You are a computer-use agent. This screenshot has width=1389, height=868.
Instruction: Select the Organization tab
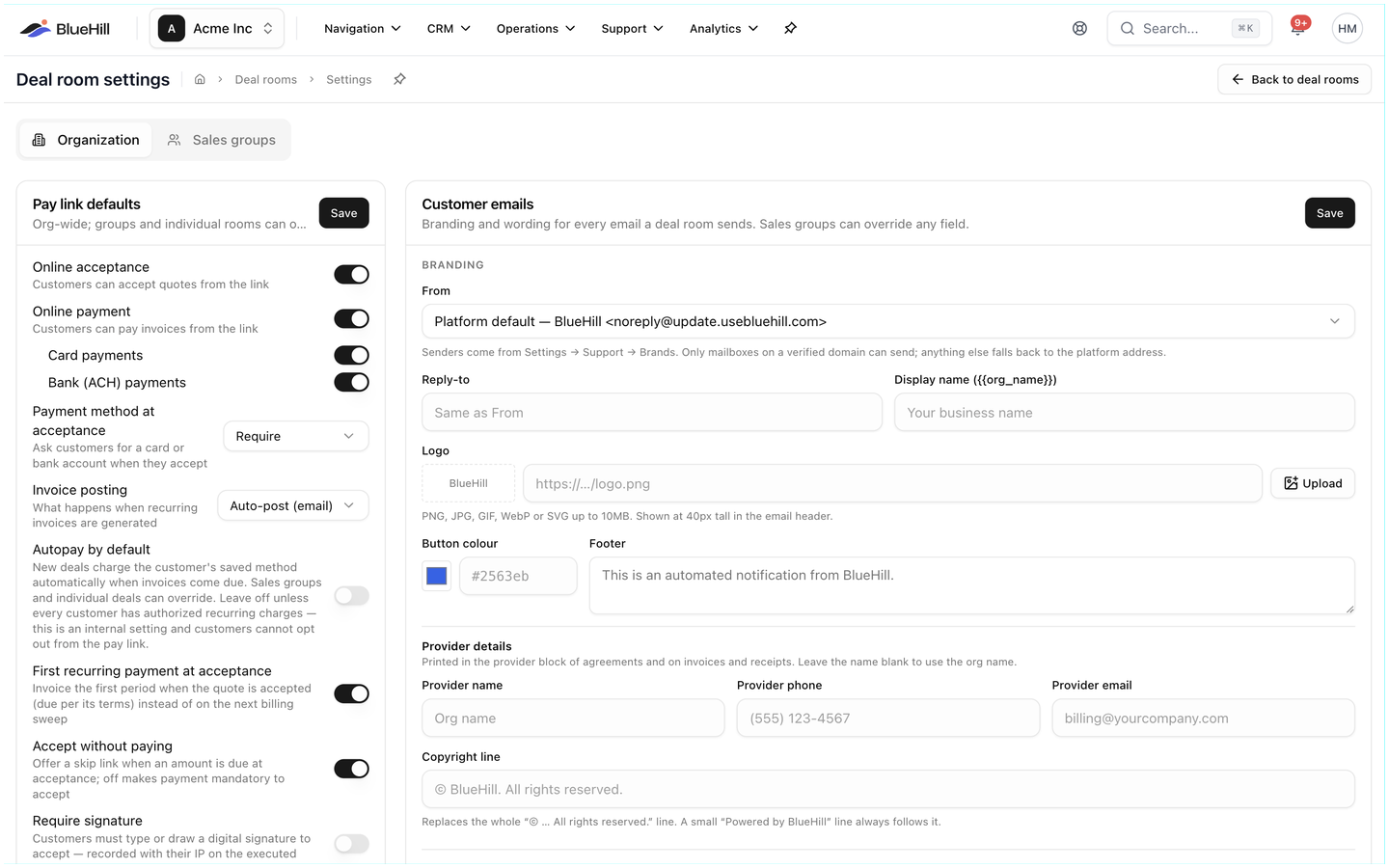coord(86,140)
